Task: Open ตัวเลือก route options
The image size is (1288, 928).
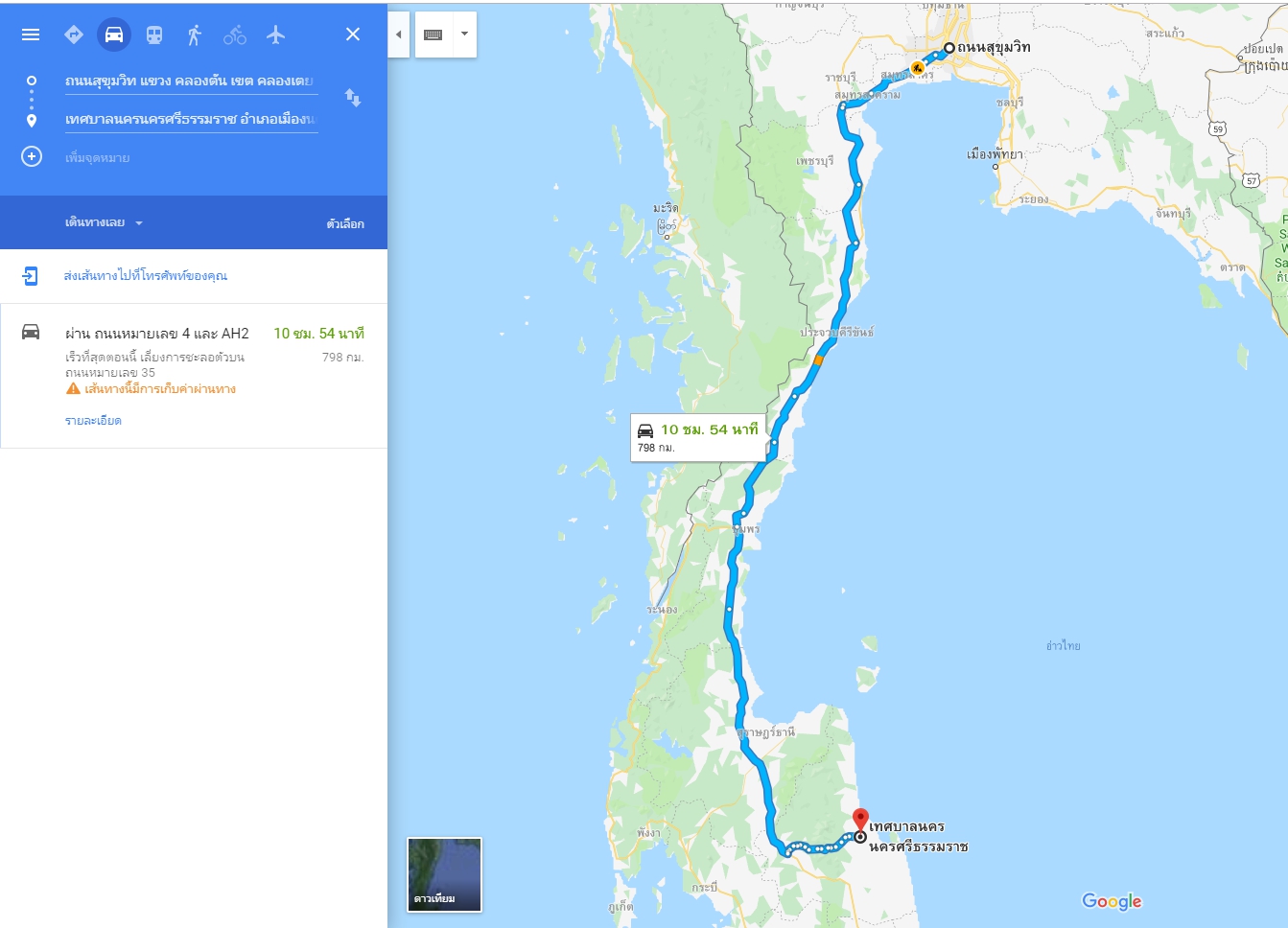Action: [x=345, y=223]
